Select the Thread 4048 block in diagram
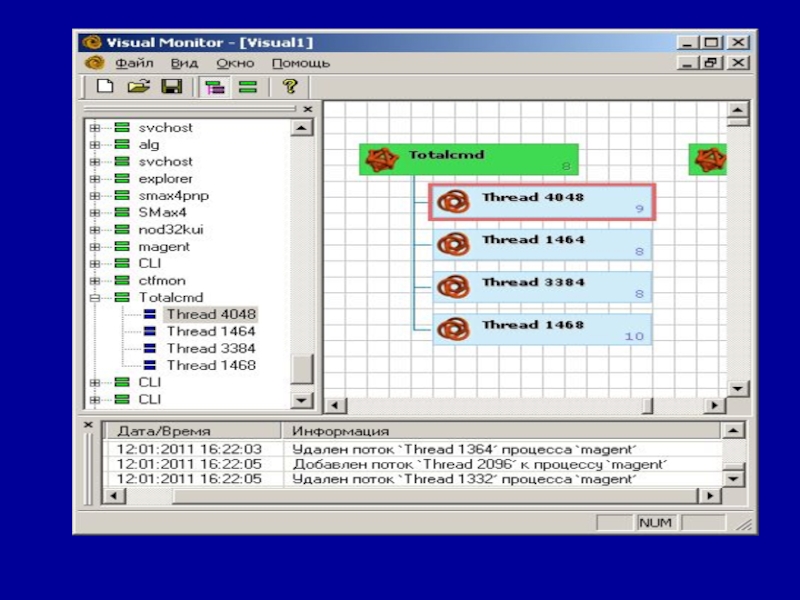 tap(542, 202)
